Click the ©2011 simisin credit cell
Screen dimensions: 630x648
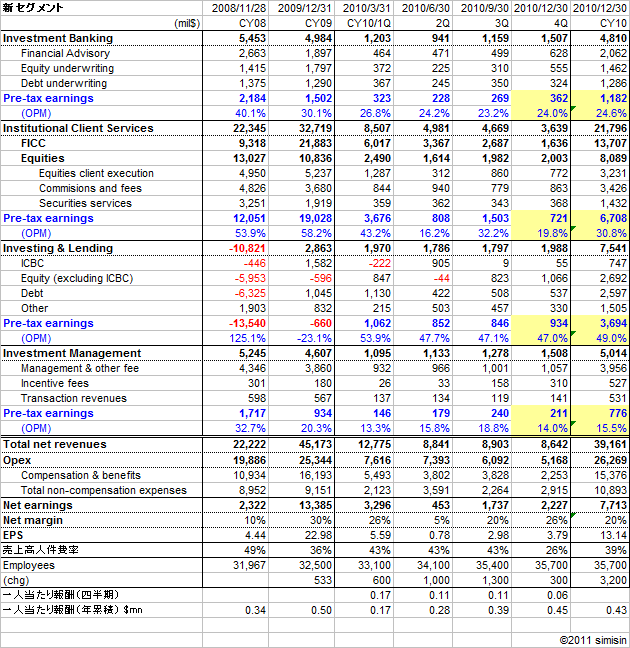click(x=593, y=640)
